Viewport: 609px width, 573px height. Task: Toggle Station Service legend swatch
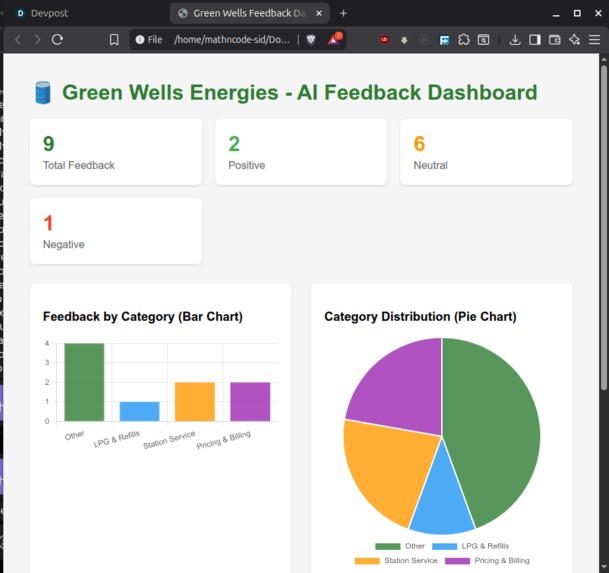(367, 561)
